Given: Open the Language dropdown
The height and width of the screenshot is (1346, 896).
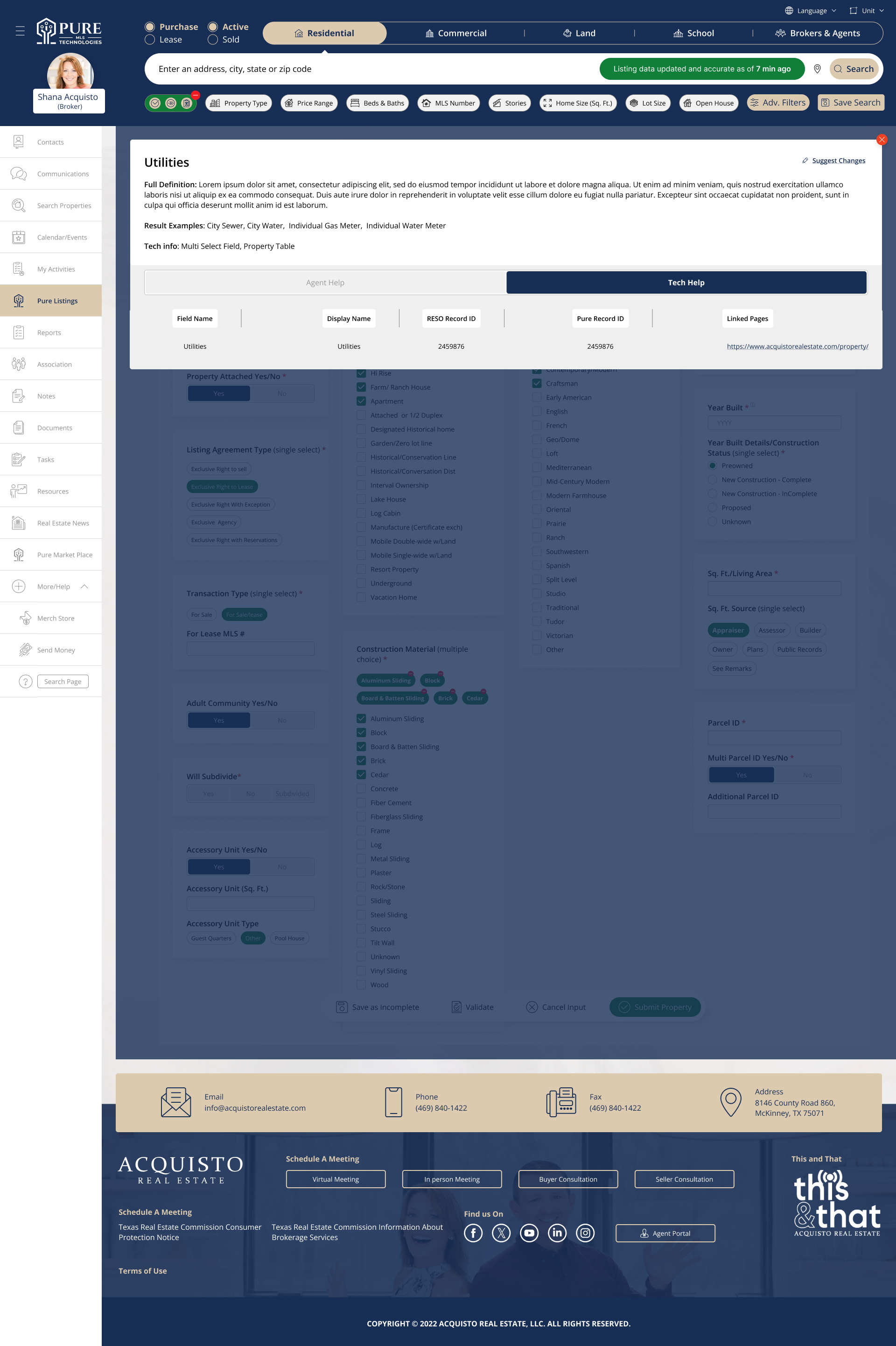Looking at the screenshot, I should point(811,10).
